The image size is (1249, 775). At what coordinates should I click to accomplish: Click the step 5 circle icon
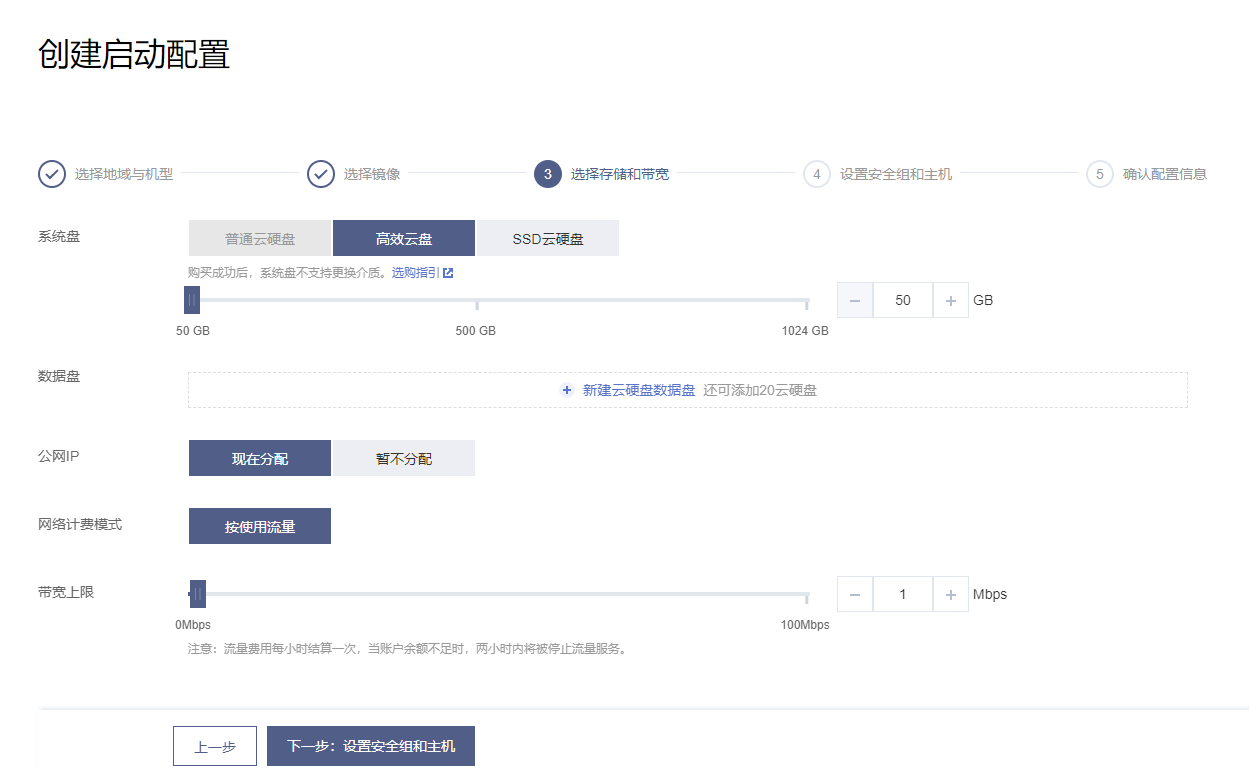tap(1100, 174)
